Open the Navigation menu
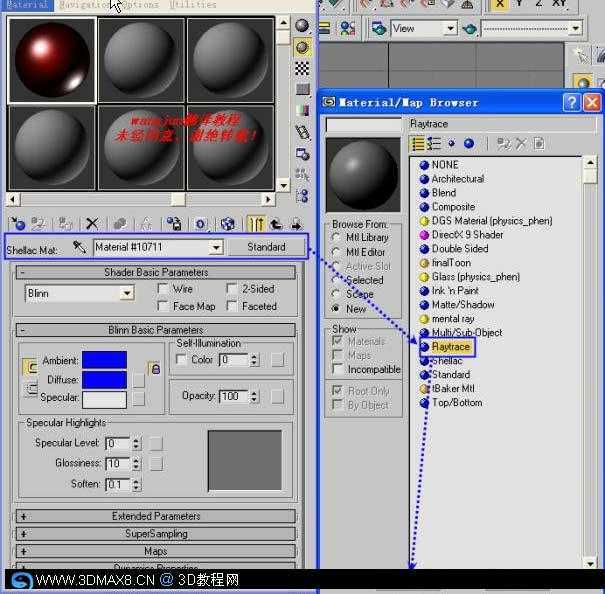605x594 pixels. pyautogui.click(x=84, y=5)
